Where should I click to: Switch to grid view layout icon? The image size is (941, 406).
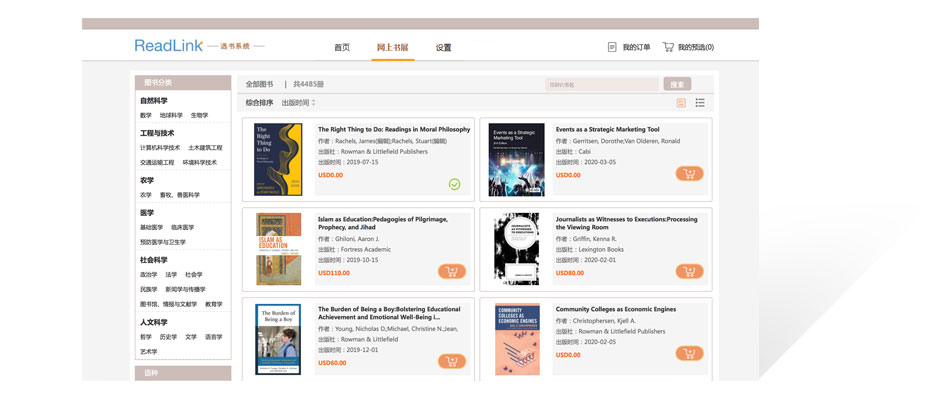coord(681,103)
